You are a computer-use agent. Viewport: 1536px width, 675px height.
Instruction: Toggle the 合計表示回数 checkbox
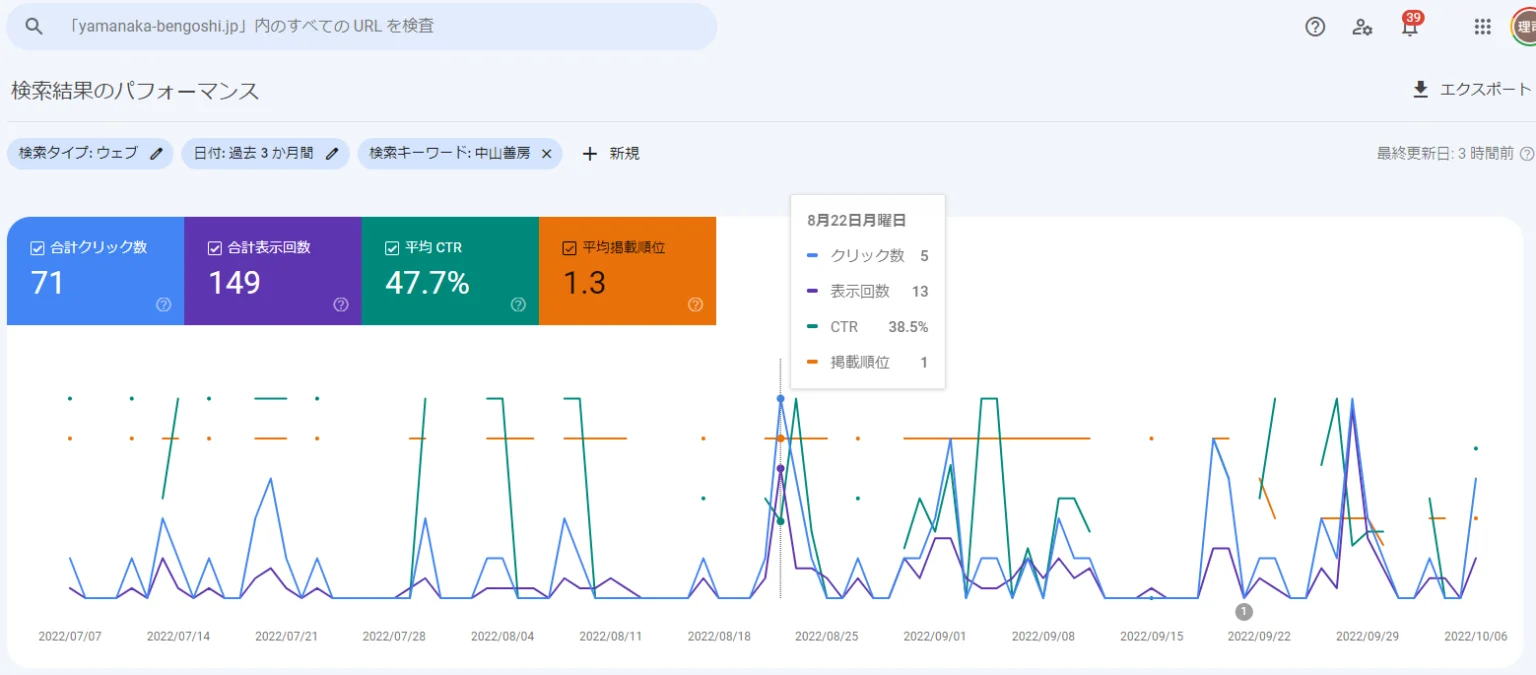coord(215,248)
